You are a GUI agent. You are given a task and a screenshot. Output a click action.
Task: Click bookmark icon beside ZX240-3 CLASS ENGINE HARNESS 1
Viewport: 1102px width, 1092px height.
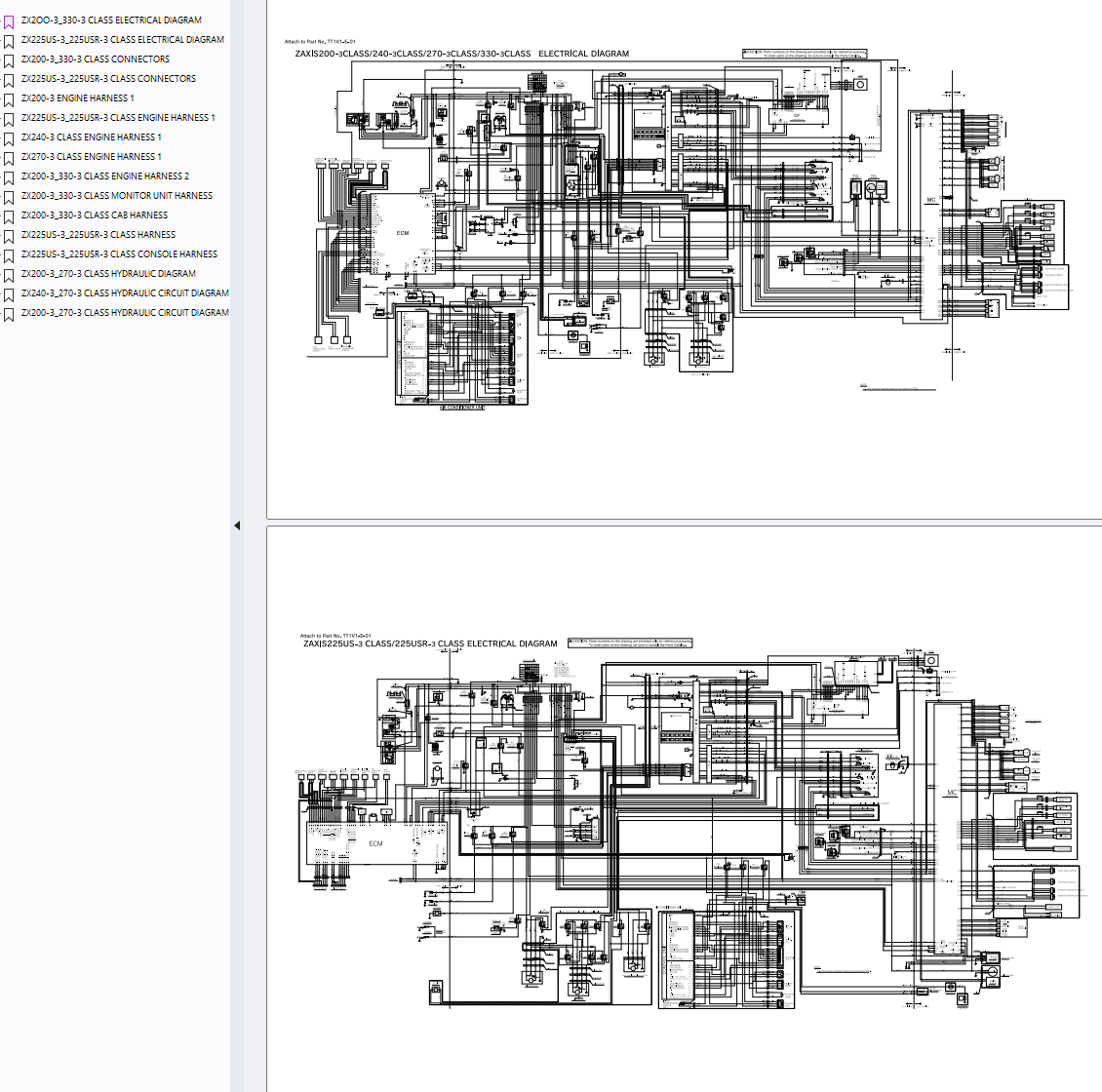point(9,139)
